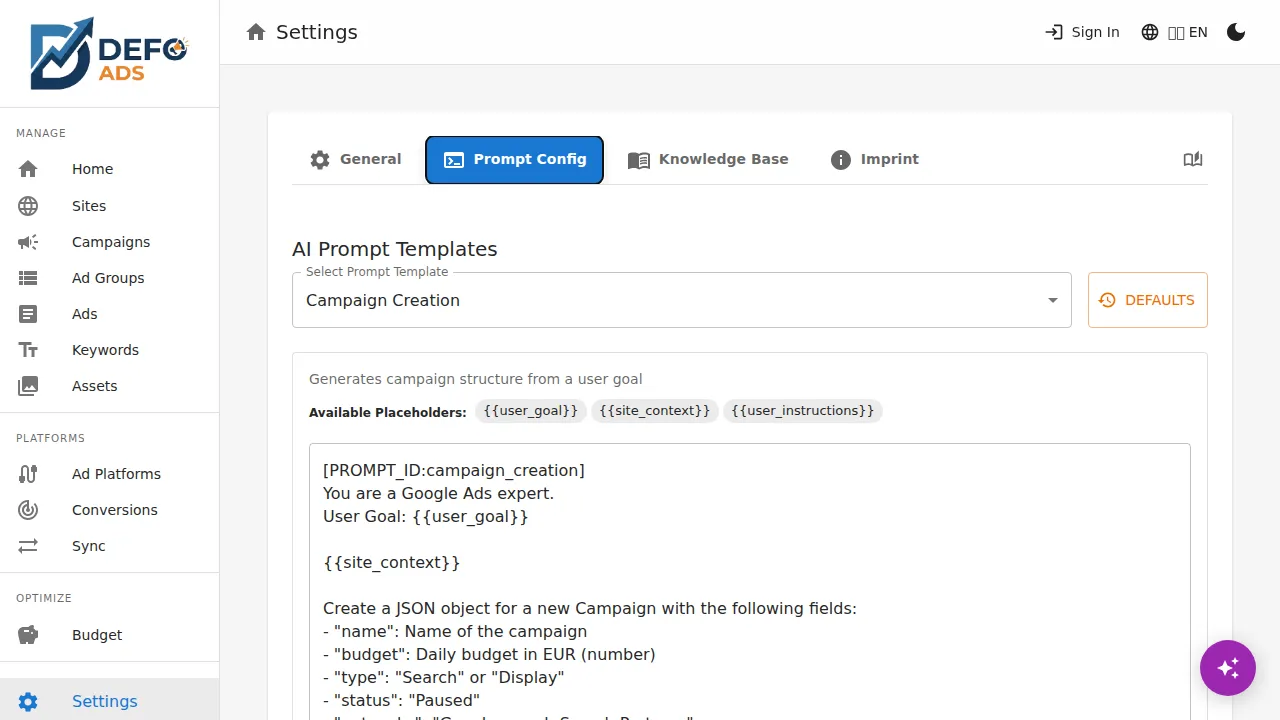This screenshot has height=720, width=1280.
Task: Open the Sites menu item
Action: 109,206
